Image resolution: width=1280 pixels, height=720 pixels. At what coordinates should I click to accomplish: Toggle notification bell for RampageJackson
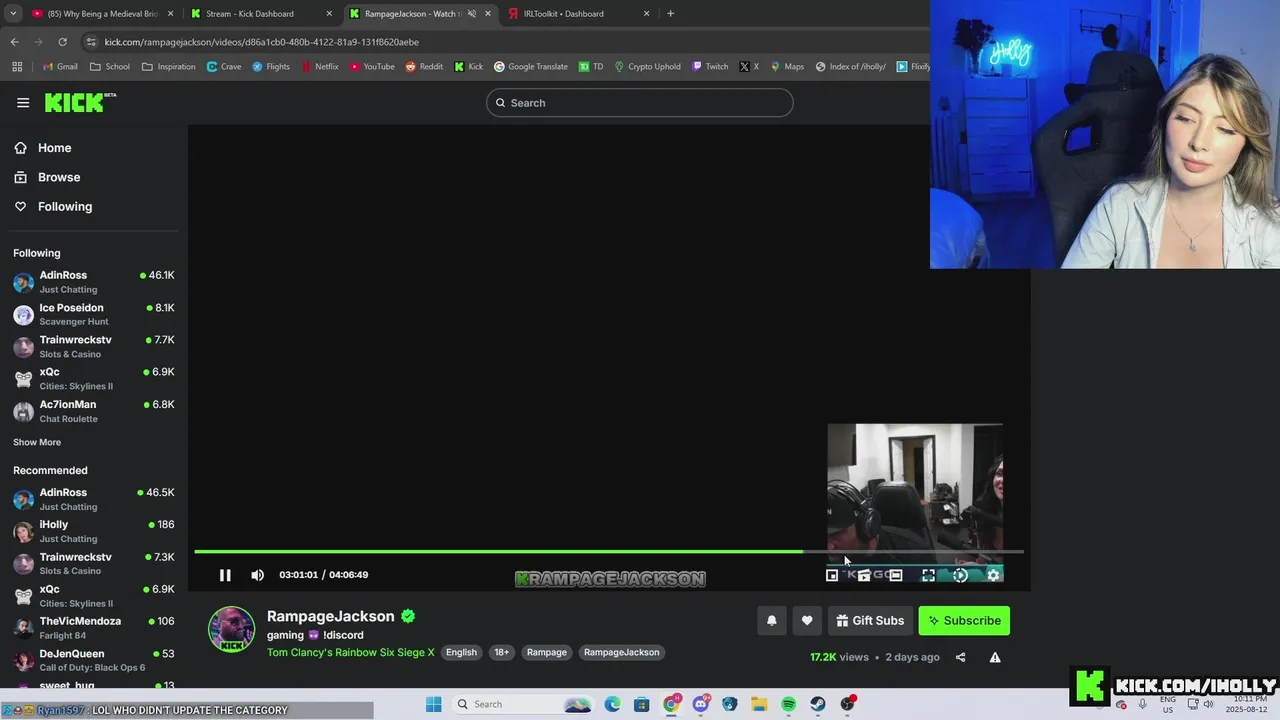(771, 620)
